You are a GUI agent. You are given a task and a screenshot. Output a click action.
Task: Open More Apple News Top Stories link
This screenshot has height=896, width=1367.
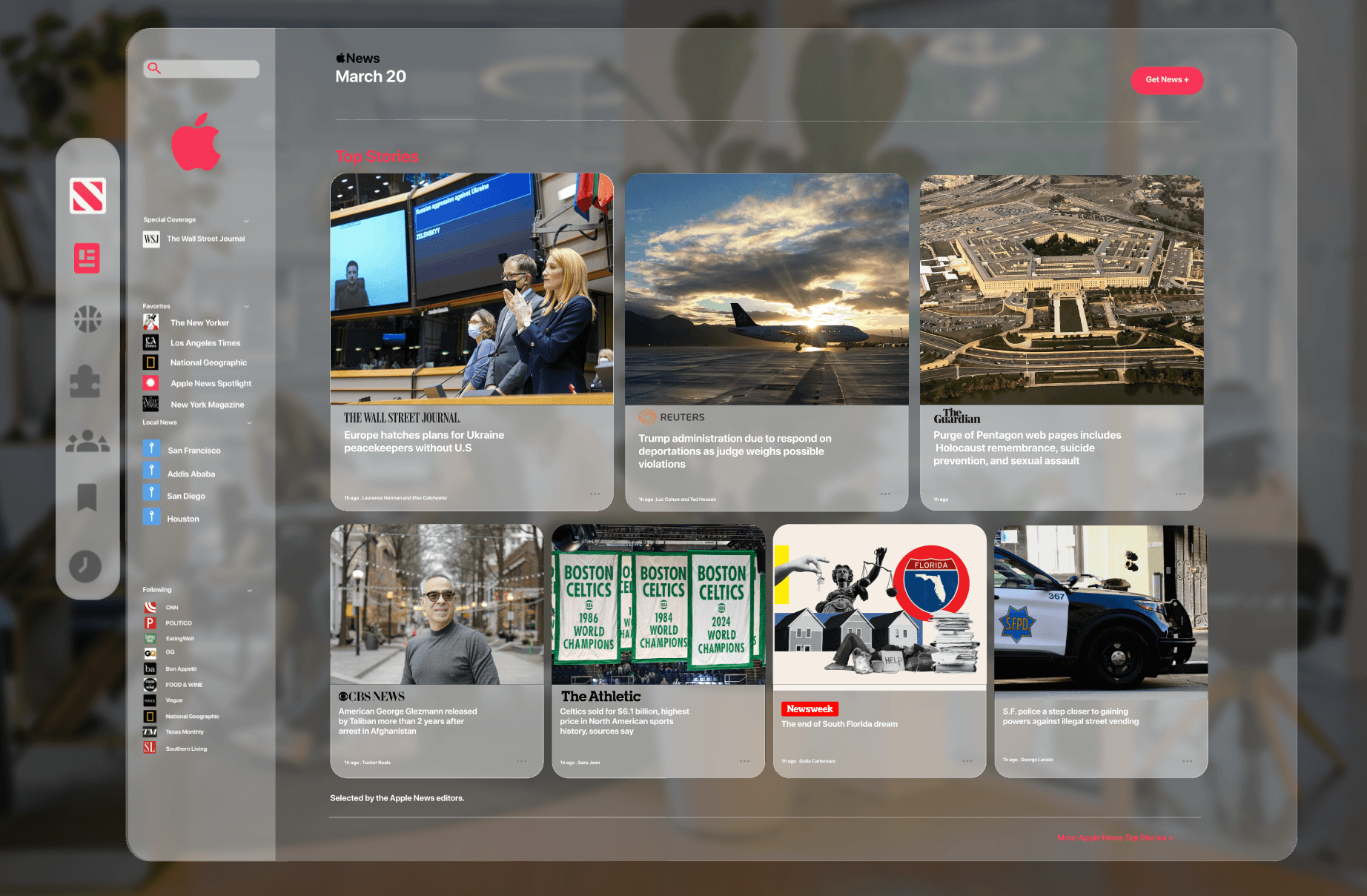[x=1115, y=837]
